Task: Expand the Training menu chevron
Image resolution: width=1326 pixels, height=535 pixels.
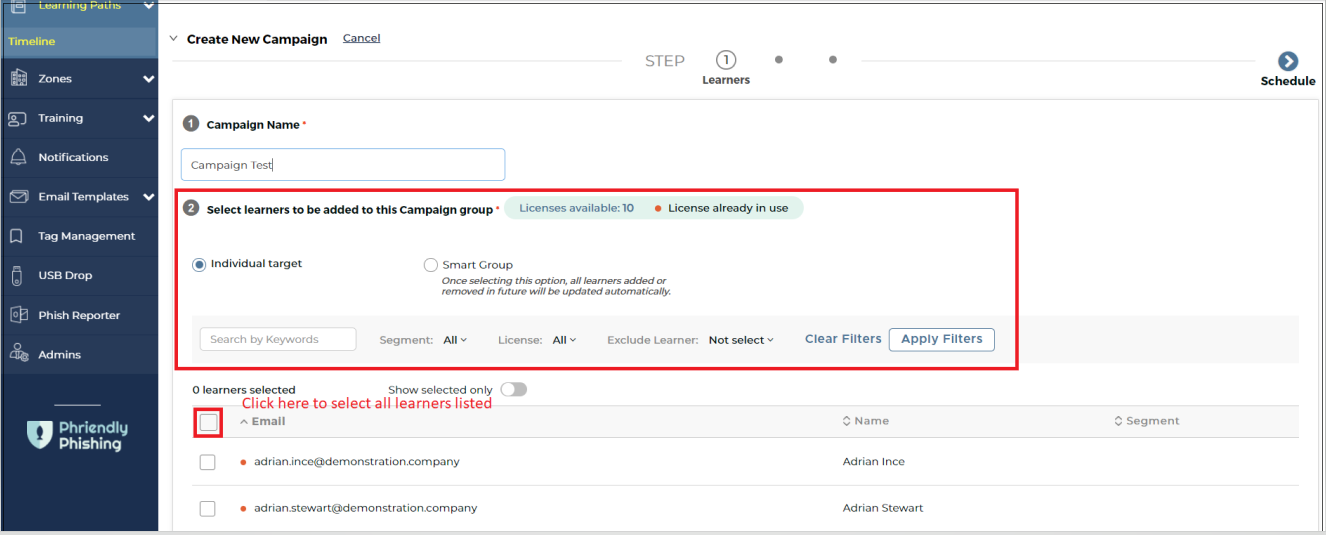Action: point(149,118)
